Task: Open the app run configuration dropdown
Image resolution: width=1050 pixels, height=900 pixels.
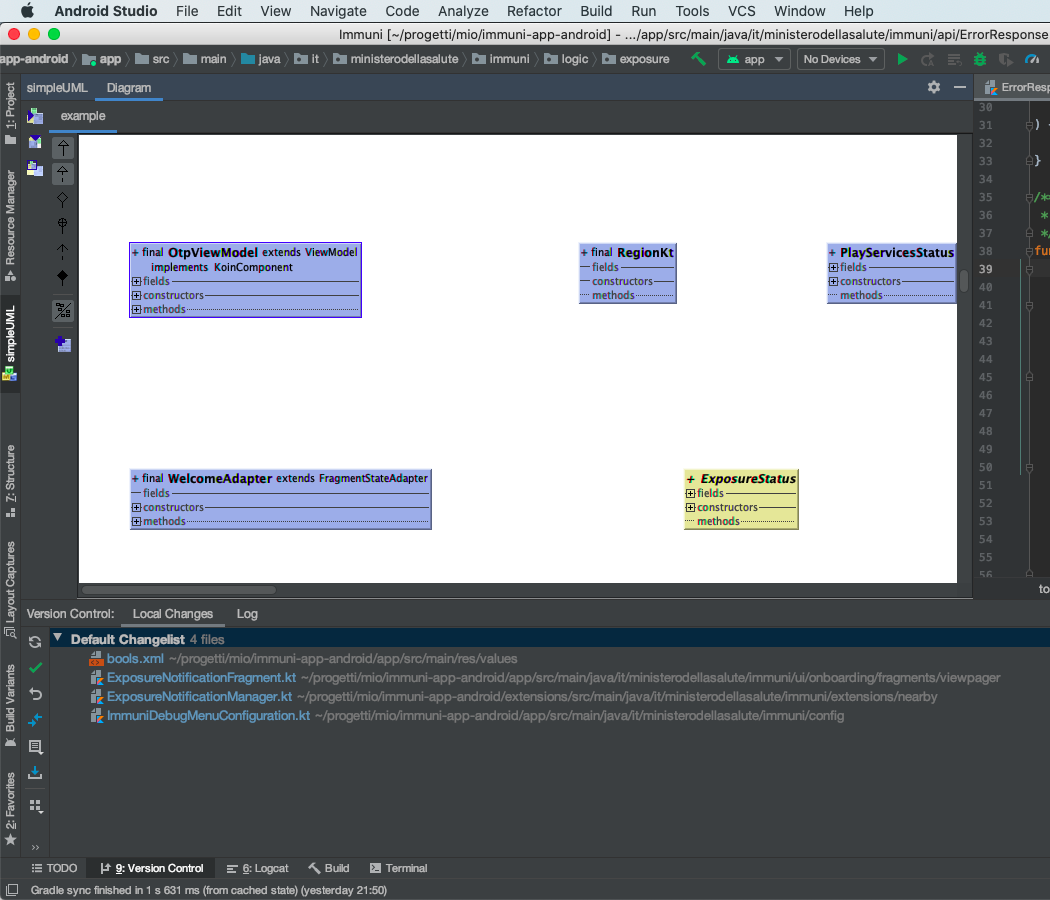Action: pos(755,59)
